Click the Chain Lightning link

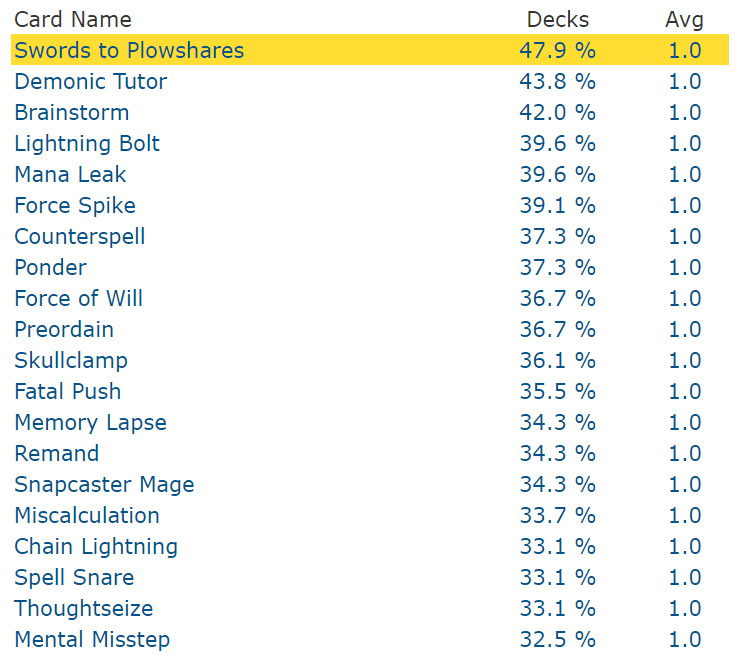[x=96, y=546]
